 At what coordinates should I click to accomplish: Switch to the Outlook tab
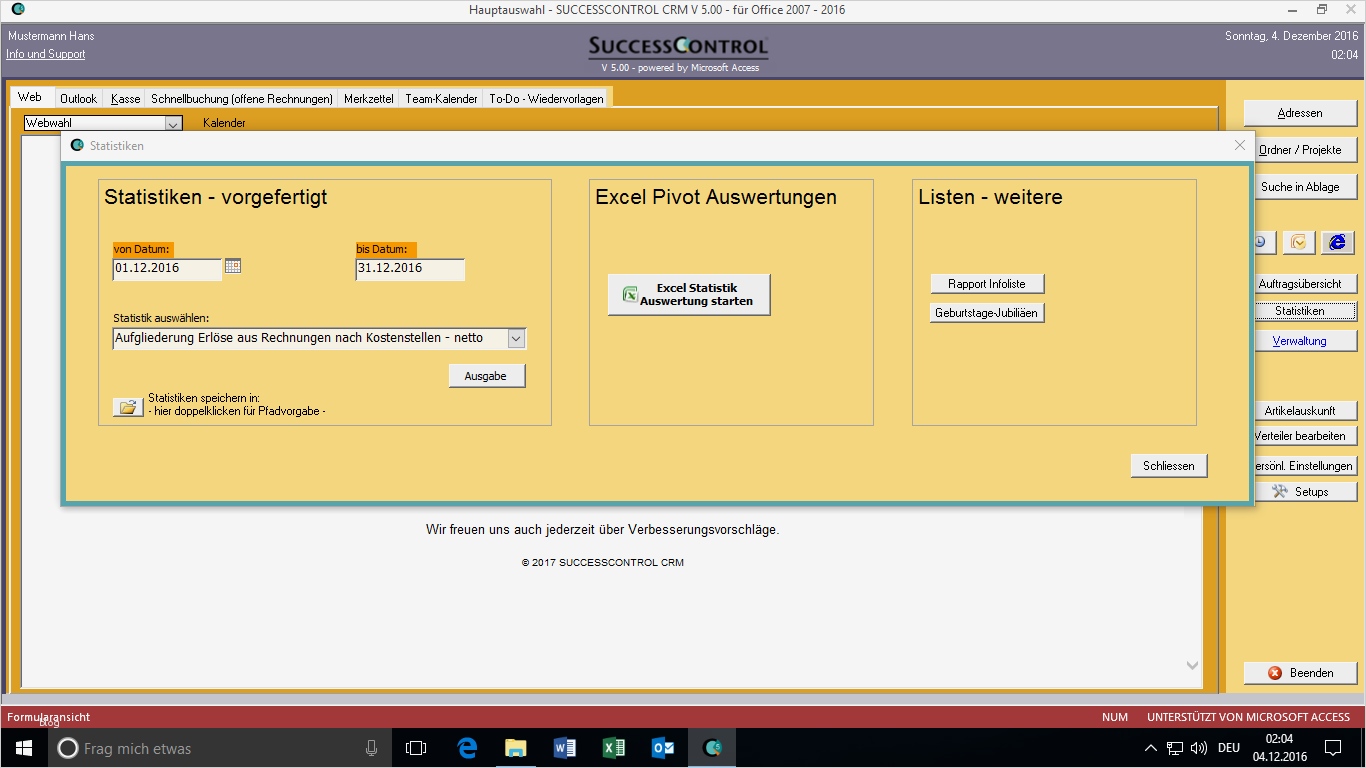tap(78, 99)
